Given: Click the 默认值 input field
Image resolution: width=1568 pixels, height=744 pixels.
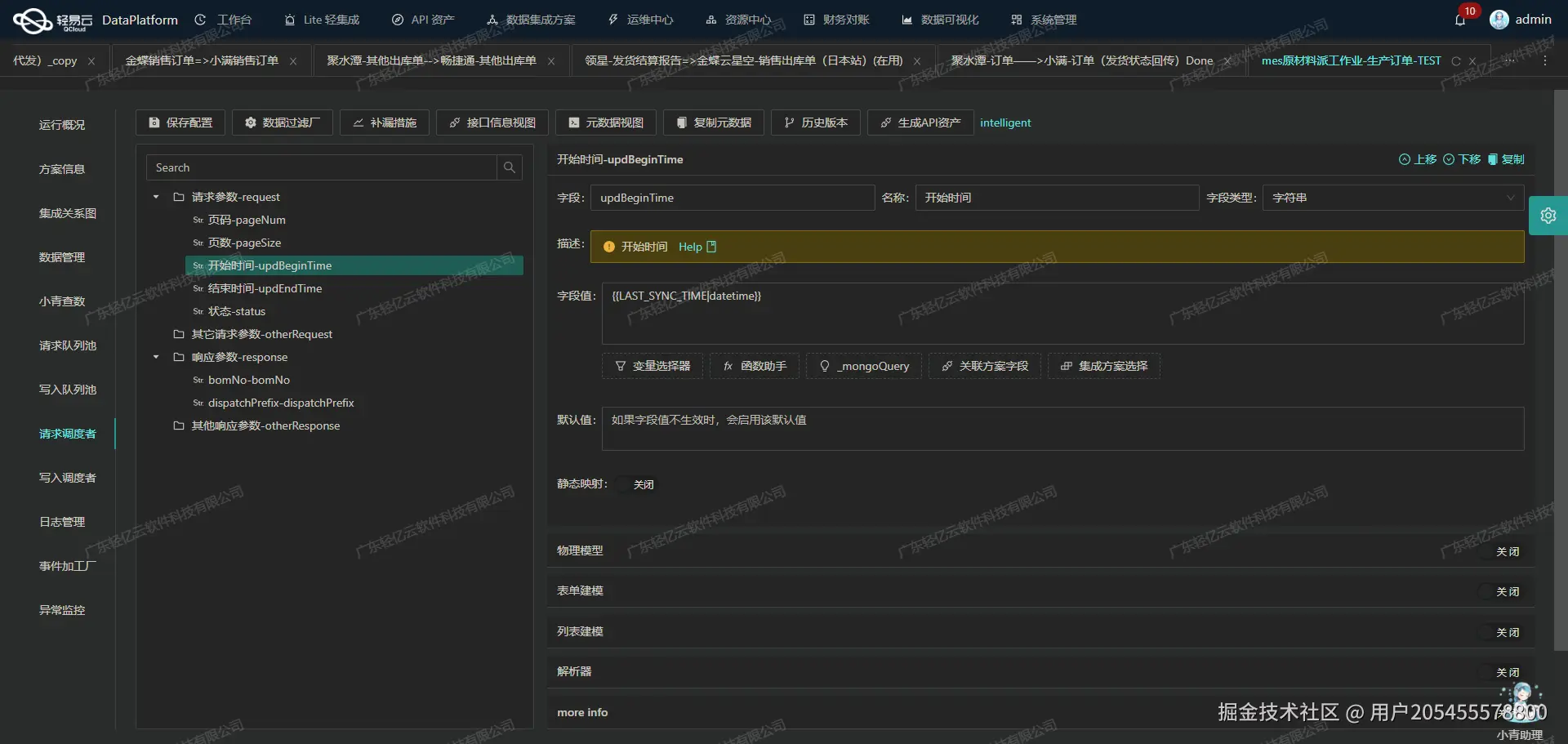Looking at the screenshot, I should pyautogui.click(x=1062, y=429).
